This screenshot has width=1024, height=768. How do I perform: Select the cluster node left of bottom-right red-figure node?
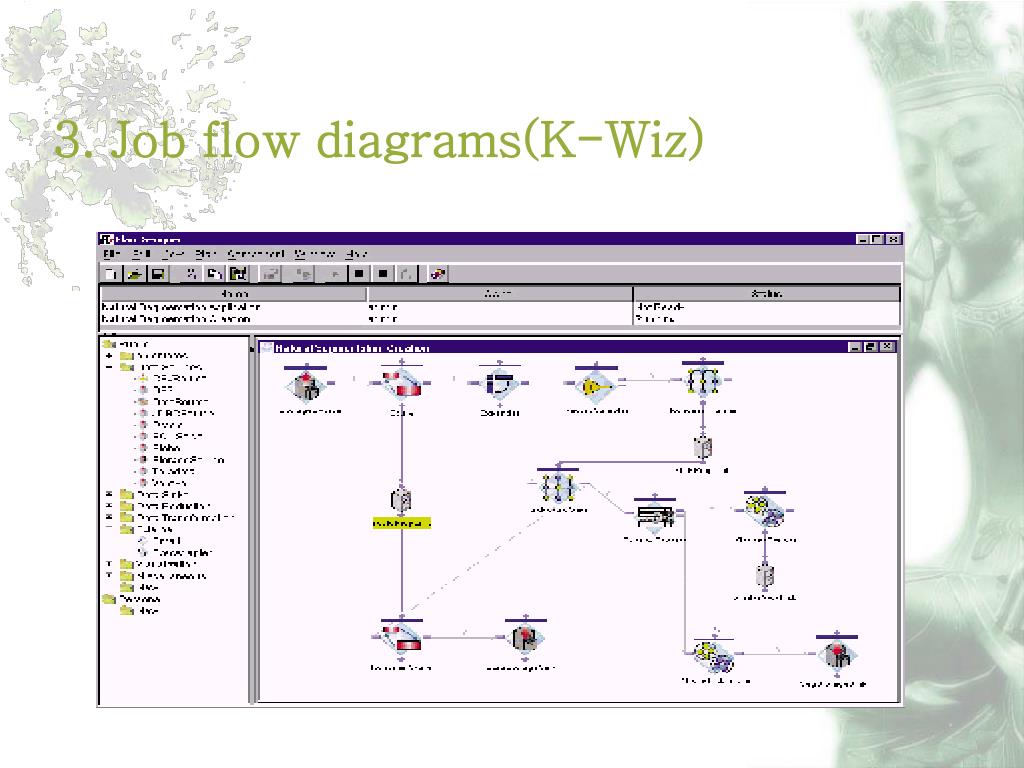tap(713, 656)
